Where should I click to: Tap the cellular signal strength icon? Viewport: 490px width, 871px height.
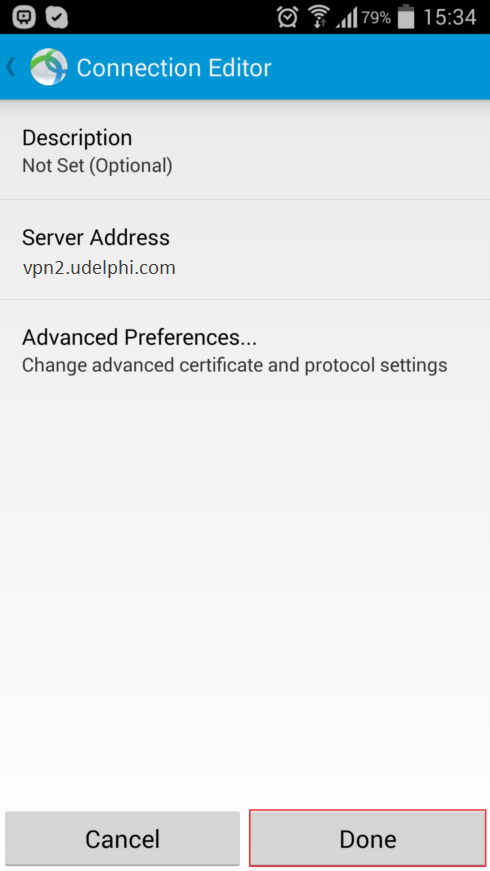point(347,18)
